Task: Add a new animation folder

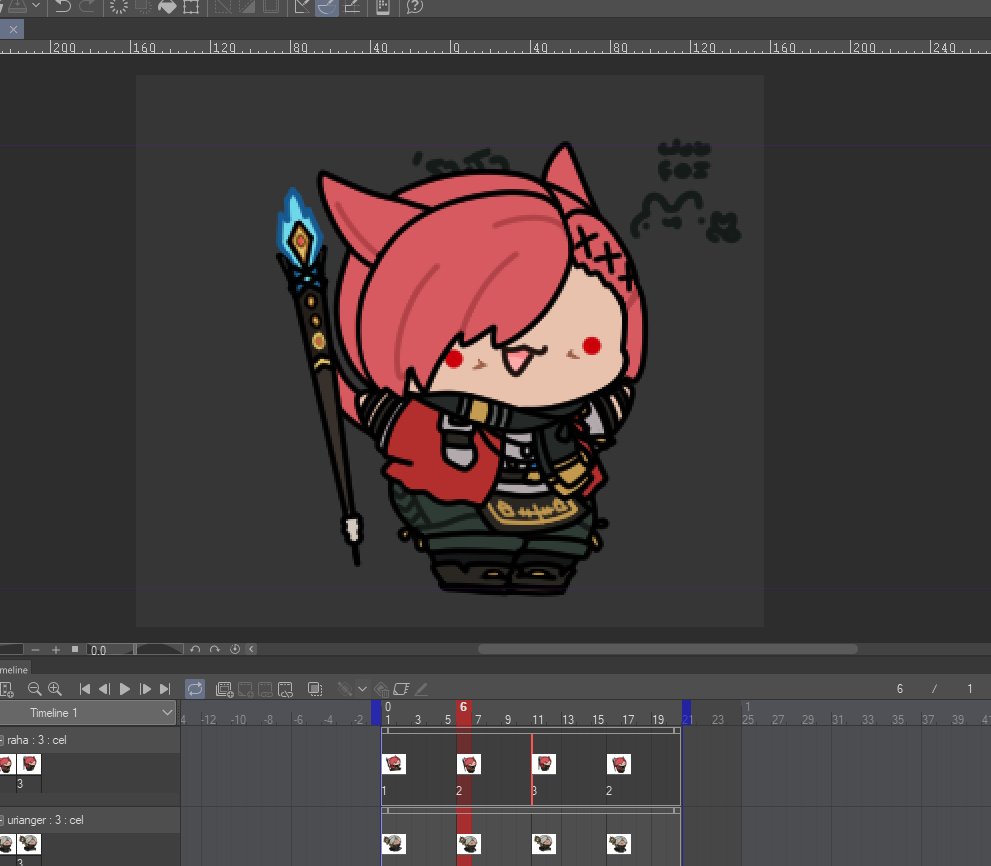Action: (x=224, y=689)
